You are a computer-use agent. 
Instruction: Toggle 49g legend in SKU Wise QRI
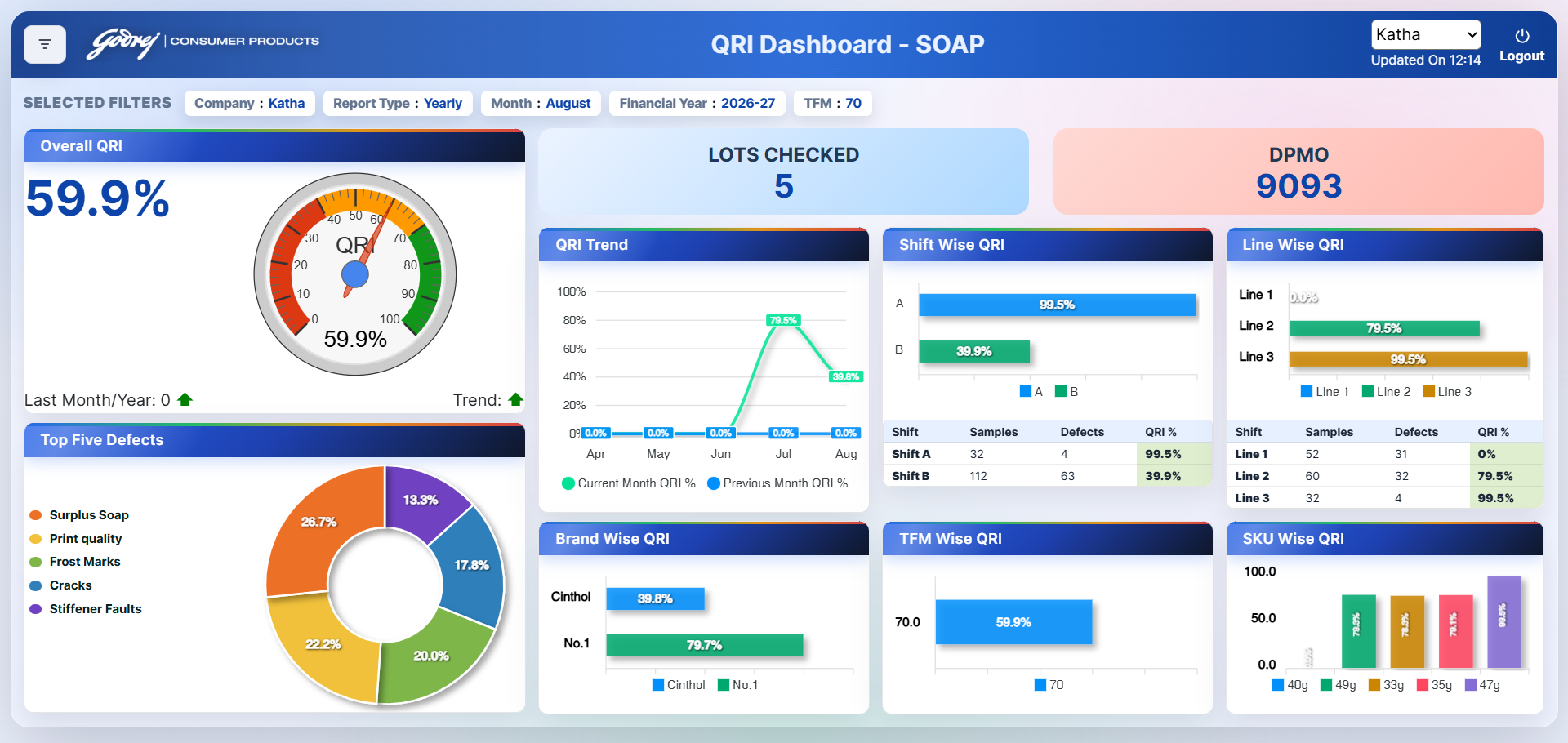pyautogui.click(x=1339, y=685)
